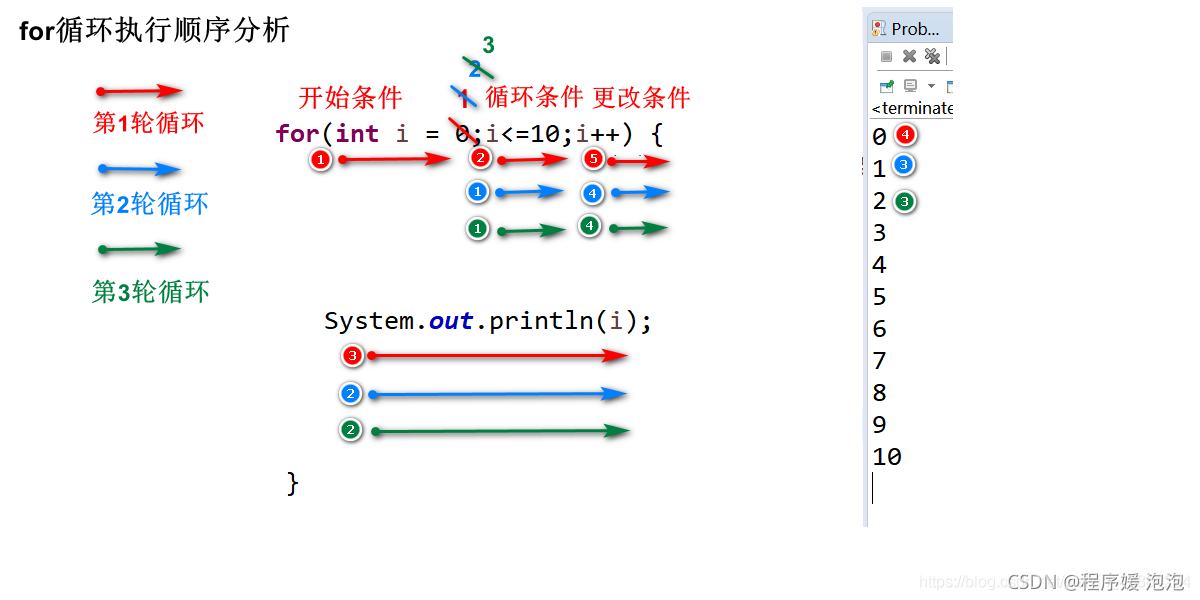Click the Display Selected Console monitor icon

click(x=910, y=86)
